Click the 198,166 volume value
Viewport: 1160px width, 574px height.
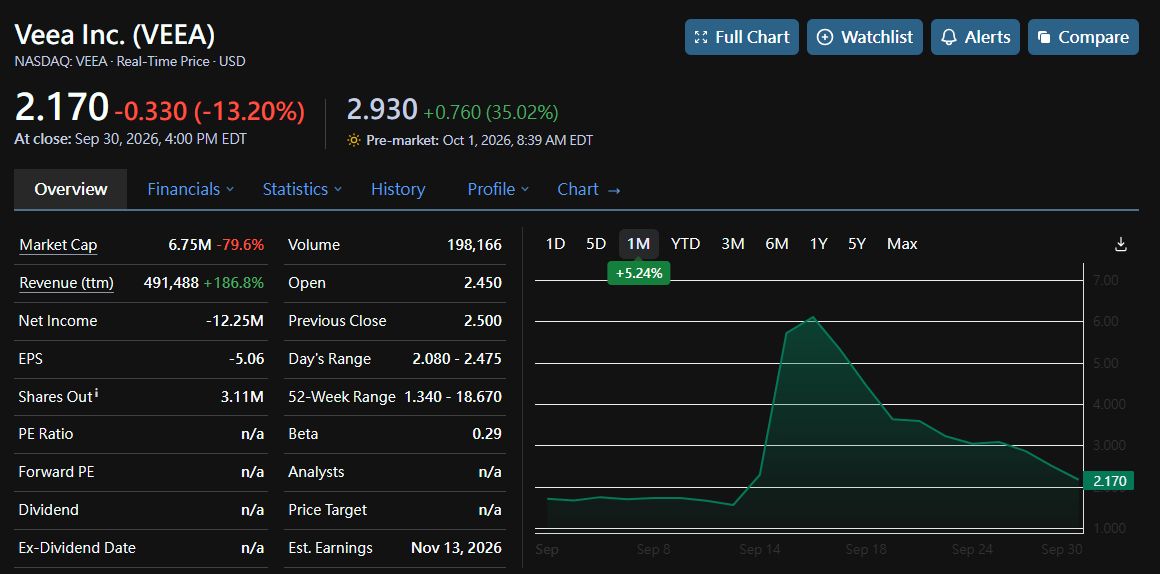point(474,245)
